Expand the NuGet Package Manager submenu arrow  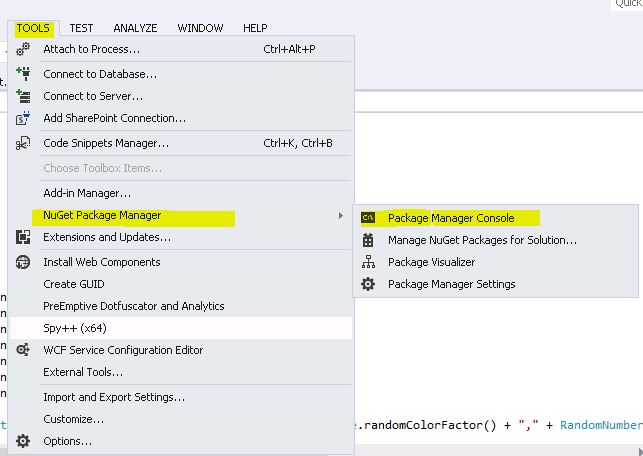(341, 216)
